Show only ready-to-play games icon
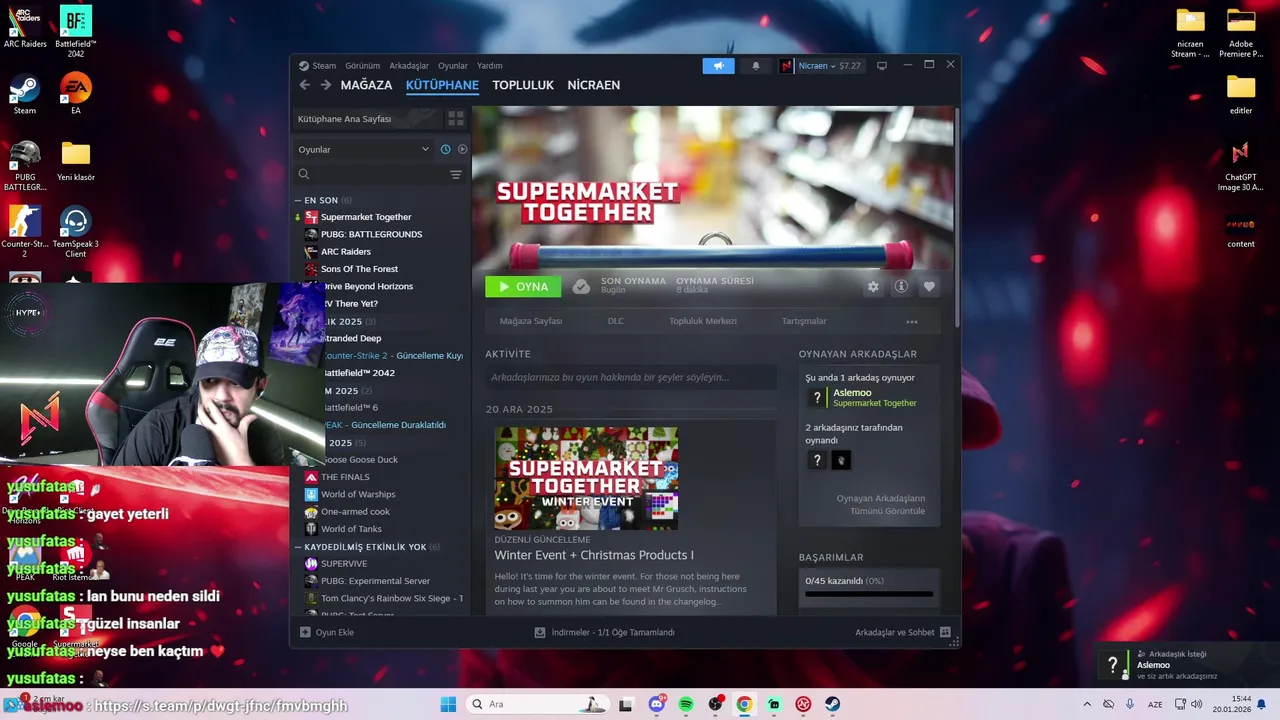 pos(462,149)
